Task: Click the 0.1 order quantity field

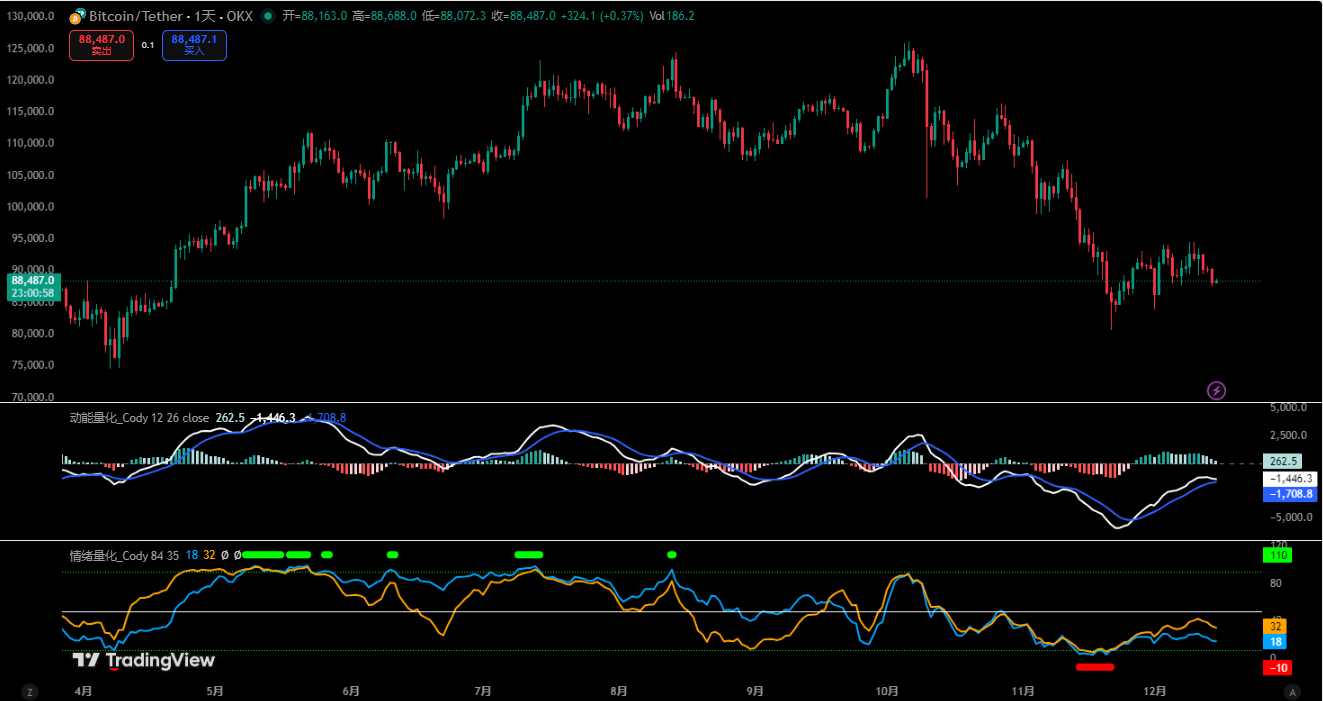Action: pos(146,45)
